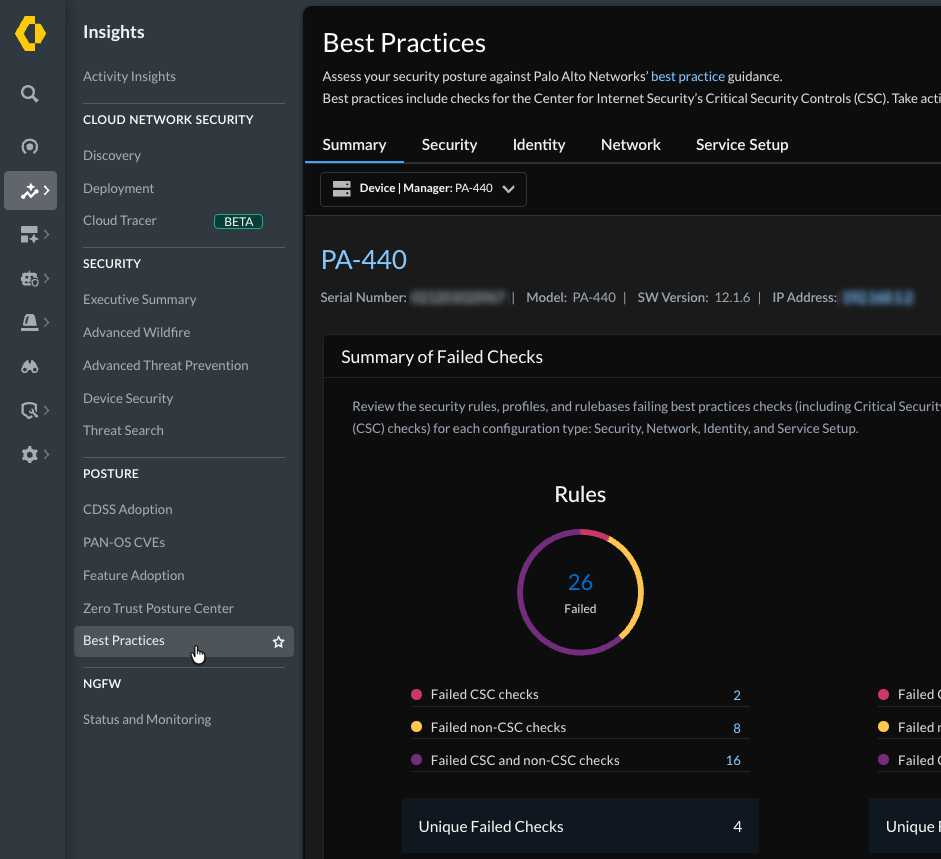Click the 26 Failed count in chart

pyautogui.click(x=580, y=582)
